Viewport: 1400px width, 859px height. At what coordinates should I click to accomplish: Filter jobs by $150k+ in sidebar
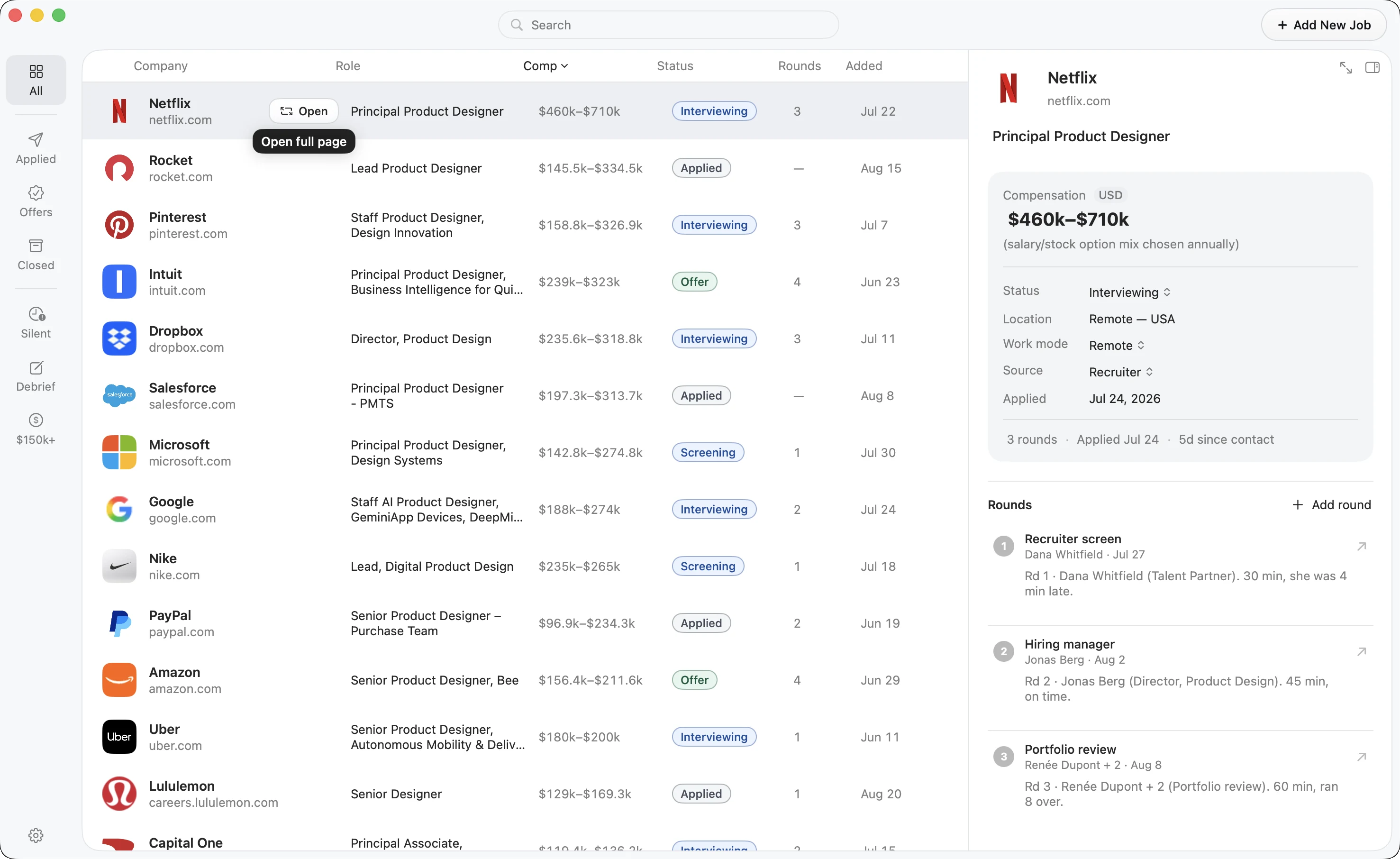point(36,429)
